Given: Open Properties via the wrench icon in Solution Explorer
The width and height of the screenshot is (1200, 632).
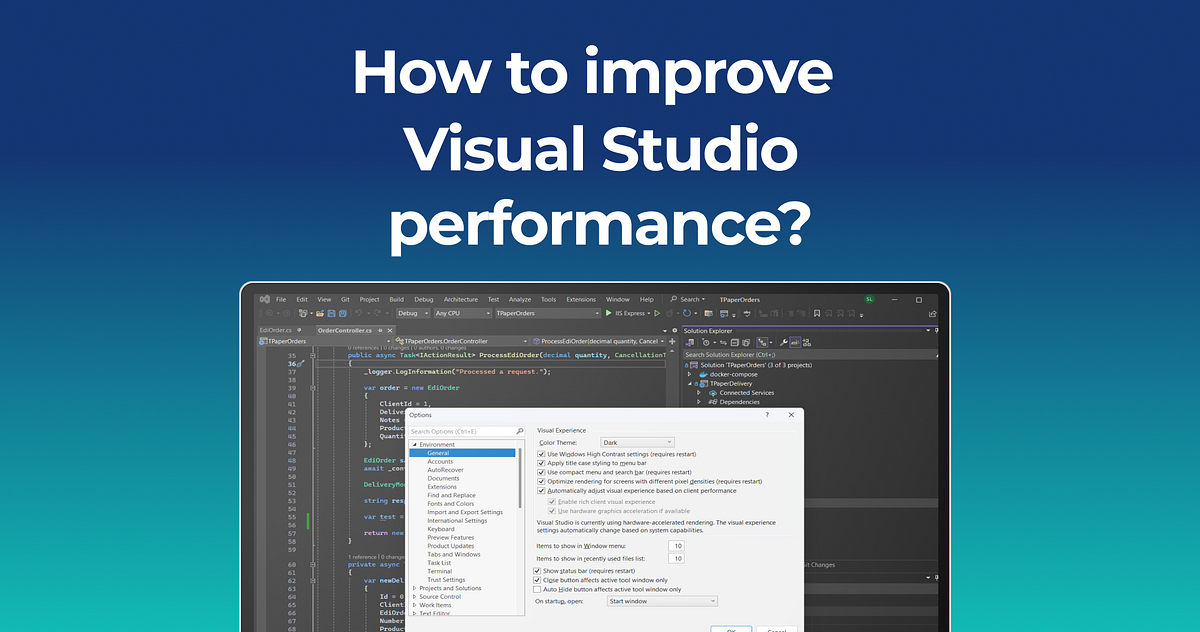Looking at the screenshot, I should (x=783, y=341).
